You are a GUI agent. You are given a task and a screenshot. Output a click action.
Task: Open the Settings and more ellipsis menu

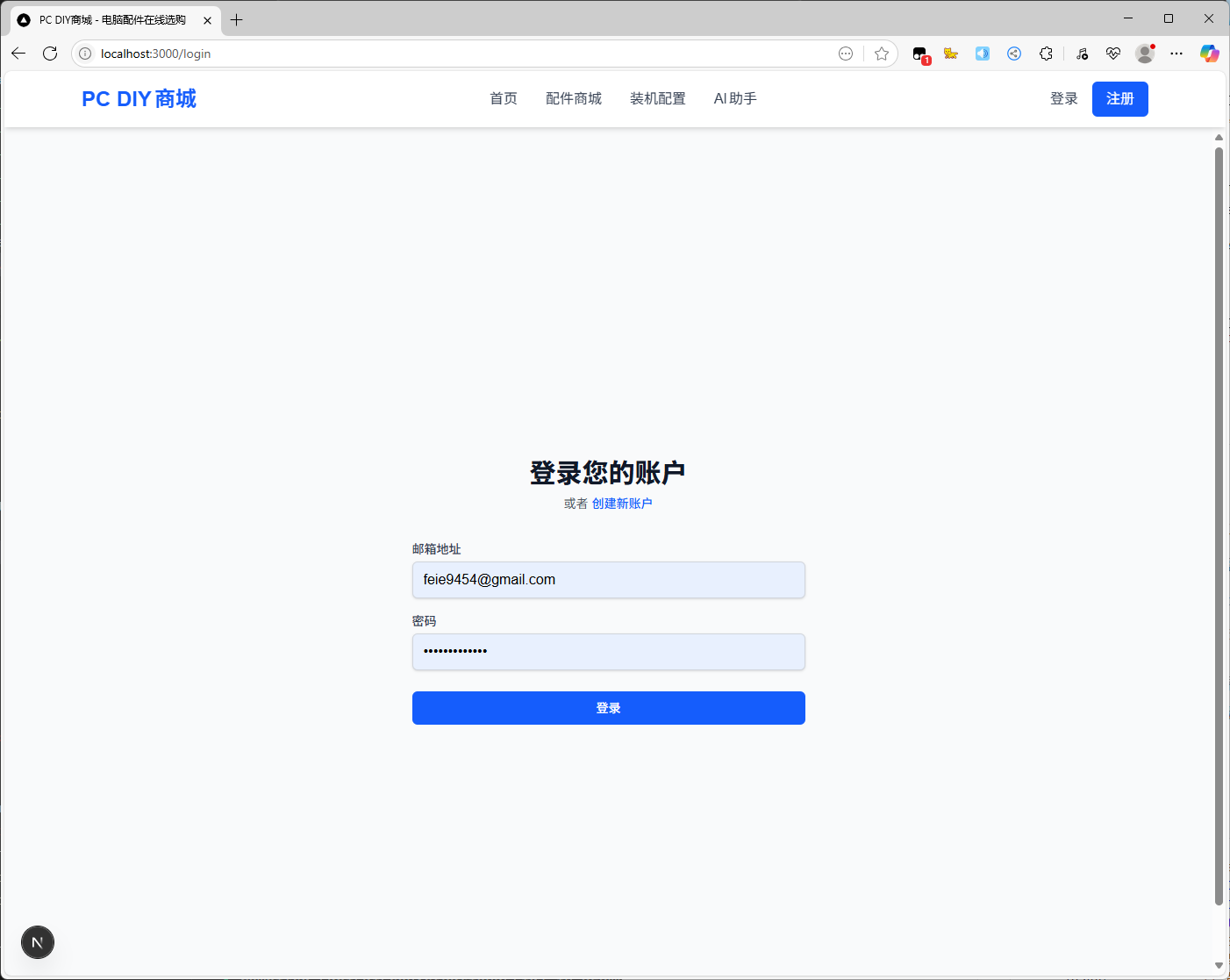(x=1176, y=54)
